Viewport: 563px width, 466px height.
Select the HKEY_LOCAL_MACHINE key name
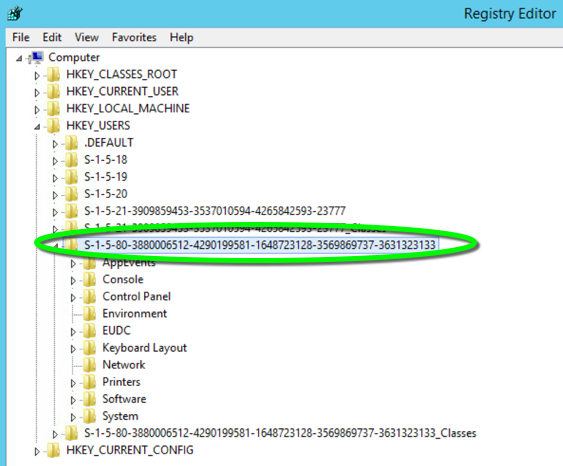(x=128, y=108)
